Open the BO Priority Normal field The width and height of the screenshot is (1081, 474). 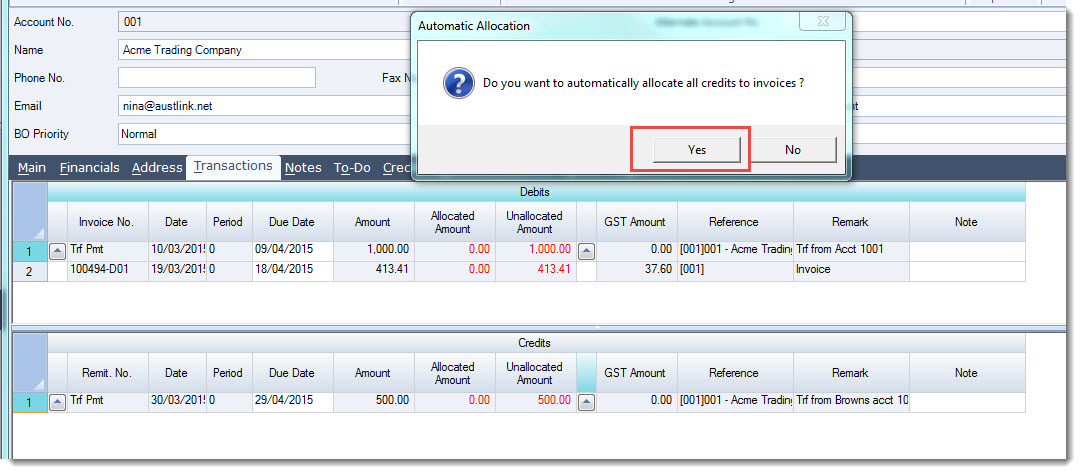coord(265,134)
